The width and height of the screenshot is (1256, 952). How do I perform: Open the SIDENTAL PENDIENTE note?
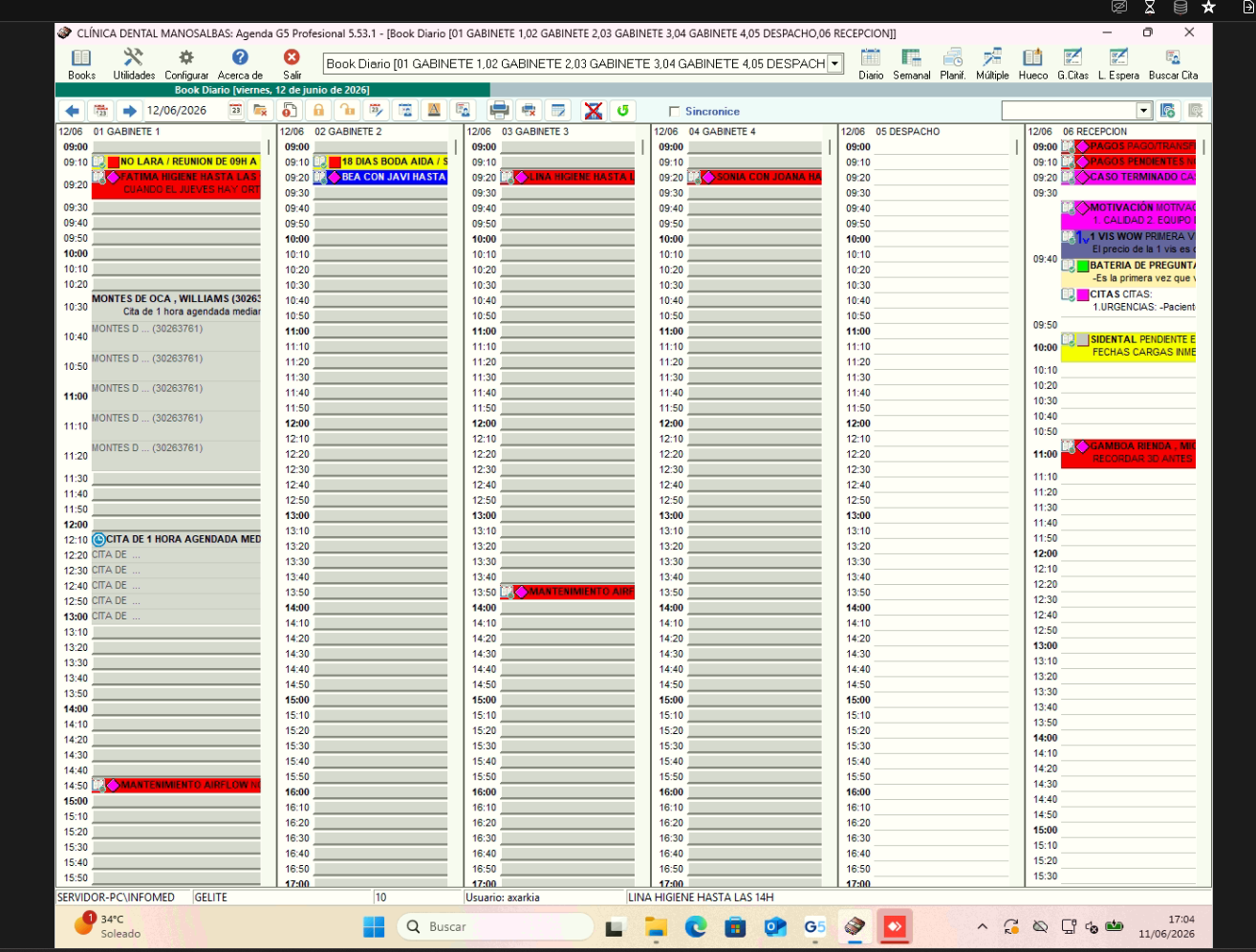tap(1128, 346)
